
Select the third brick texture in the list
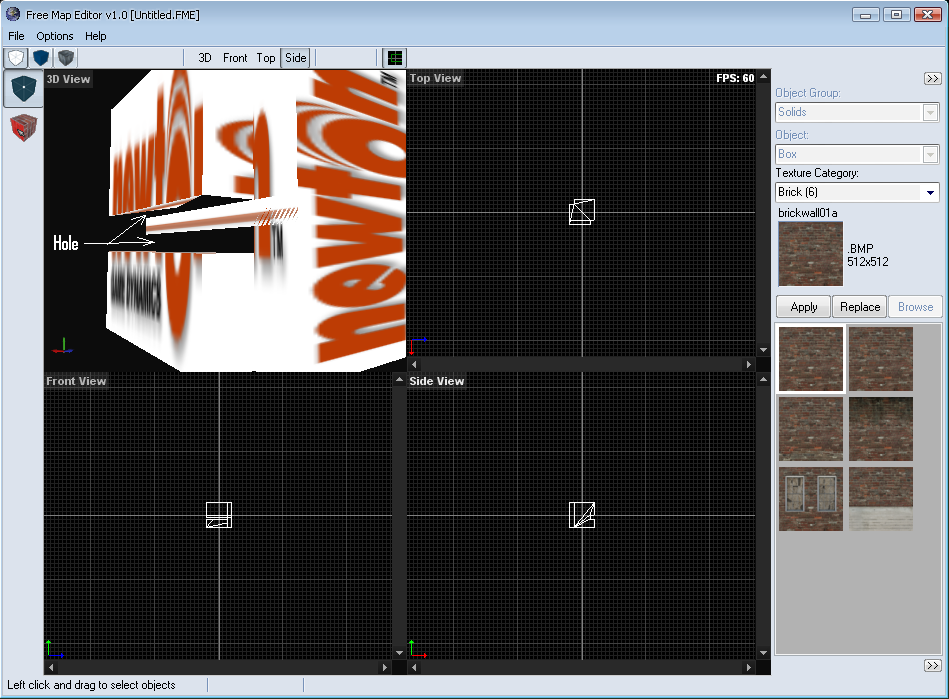click(810, 429)
